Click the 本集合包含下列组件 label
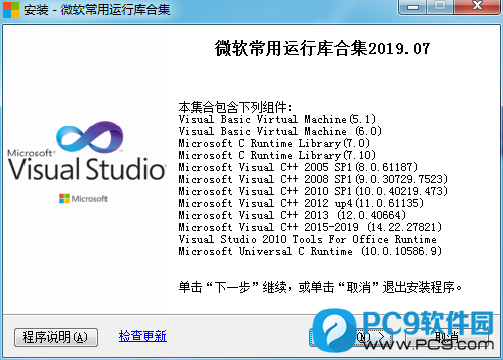Viewport: 503px width, 360px height. [x=235, y=107]
